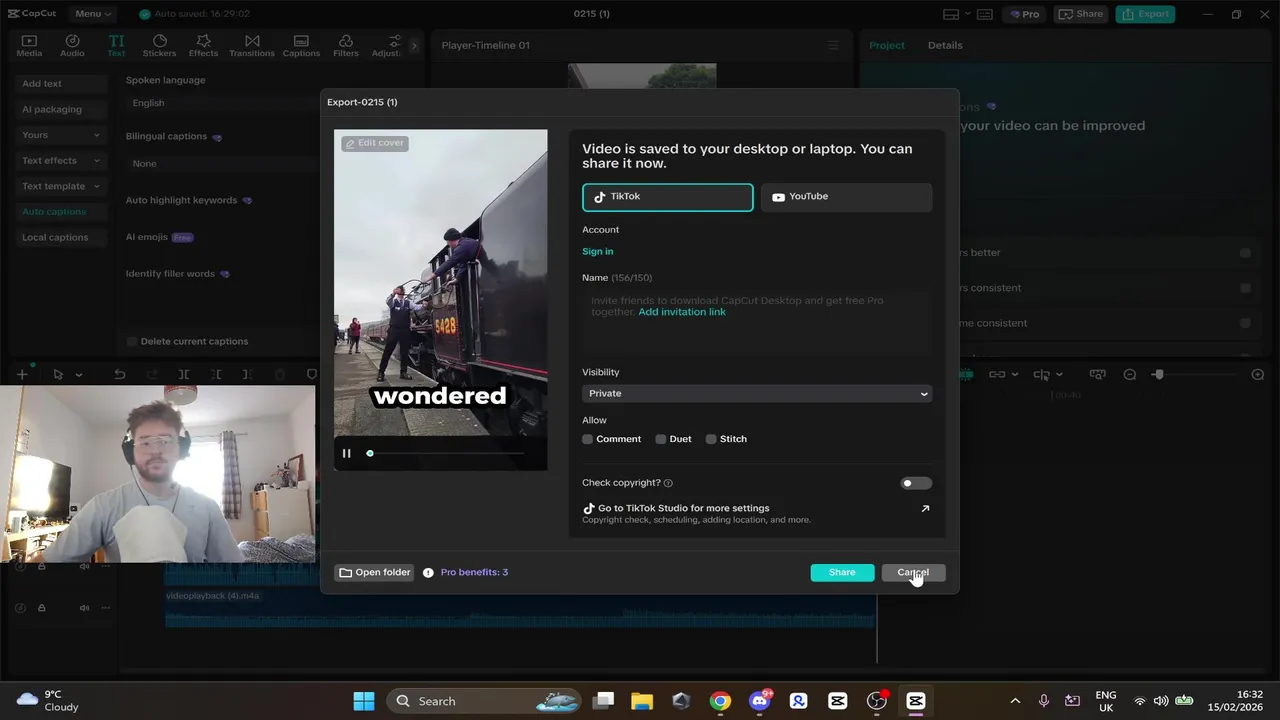
Task: Tick the checkbox on row ending 'me consistent'
Action: point(1245,323)
